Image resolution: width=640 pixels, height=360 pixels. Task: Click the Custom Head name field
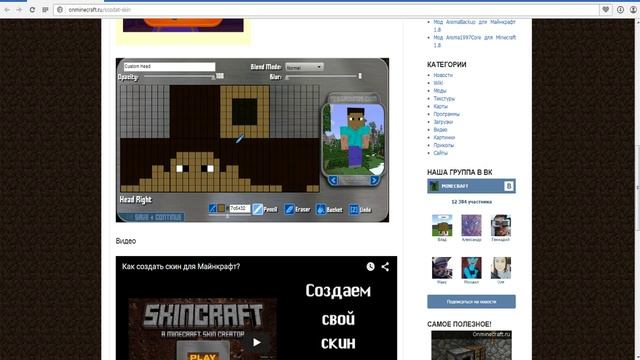coord(169,67)
